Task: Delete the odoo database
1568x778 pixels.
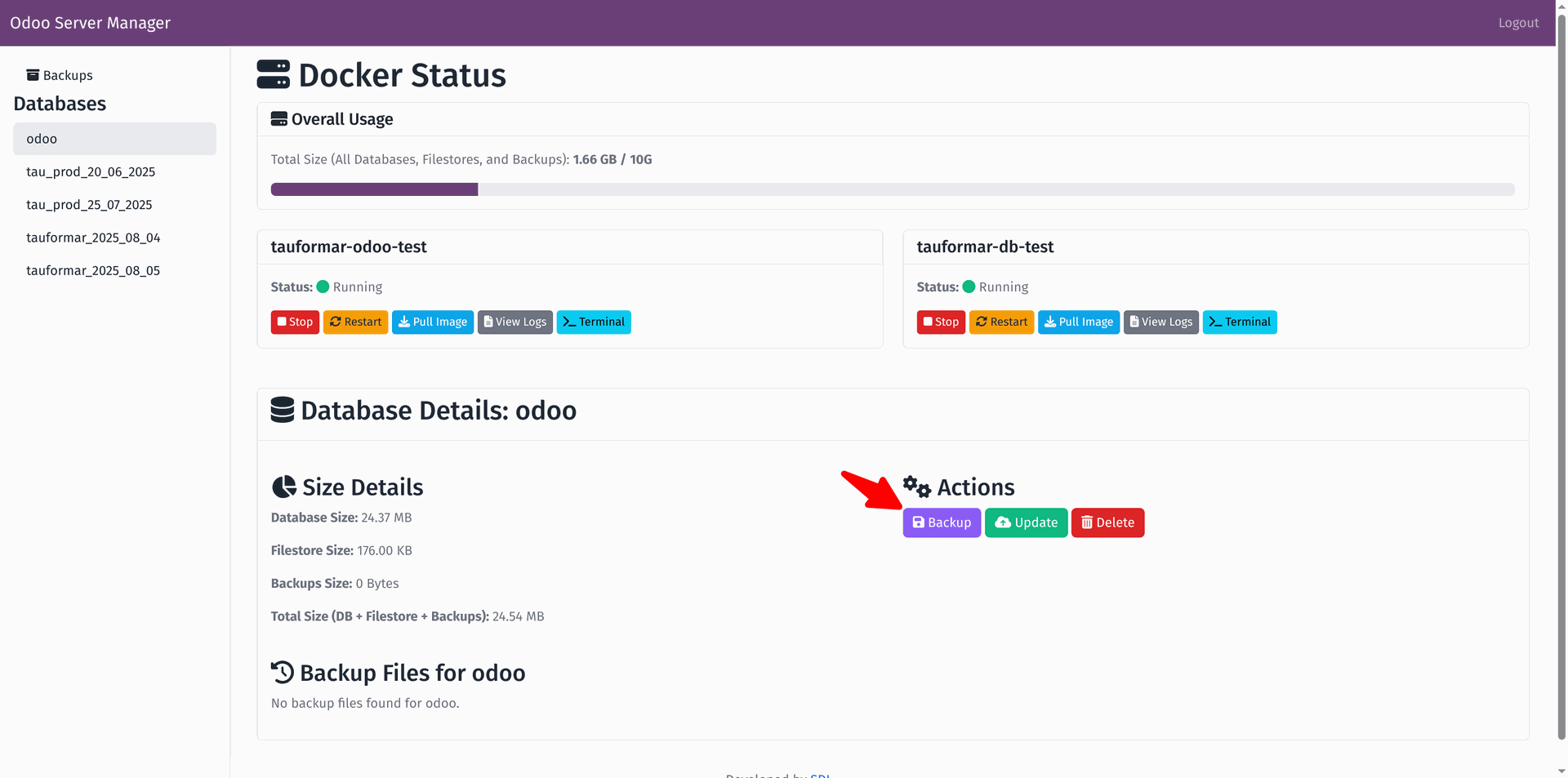Action: [x=1107, y=522]
